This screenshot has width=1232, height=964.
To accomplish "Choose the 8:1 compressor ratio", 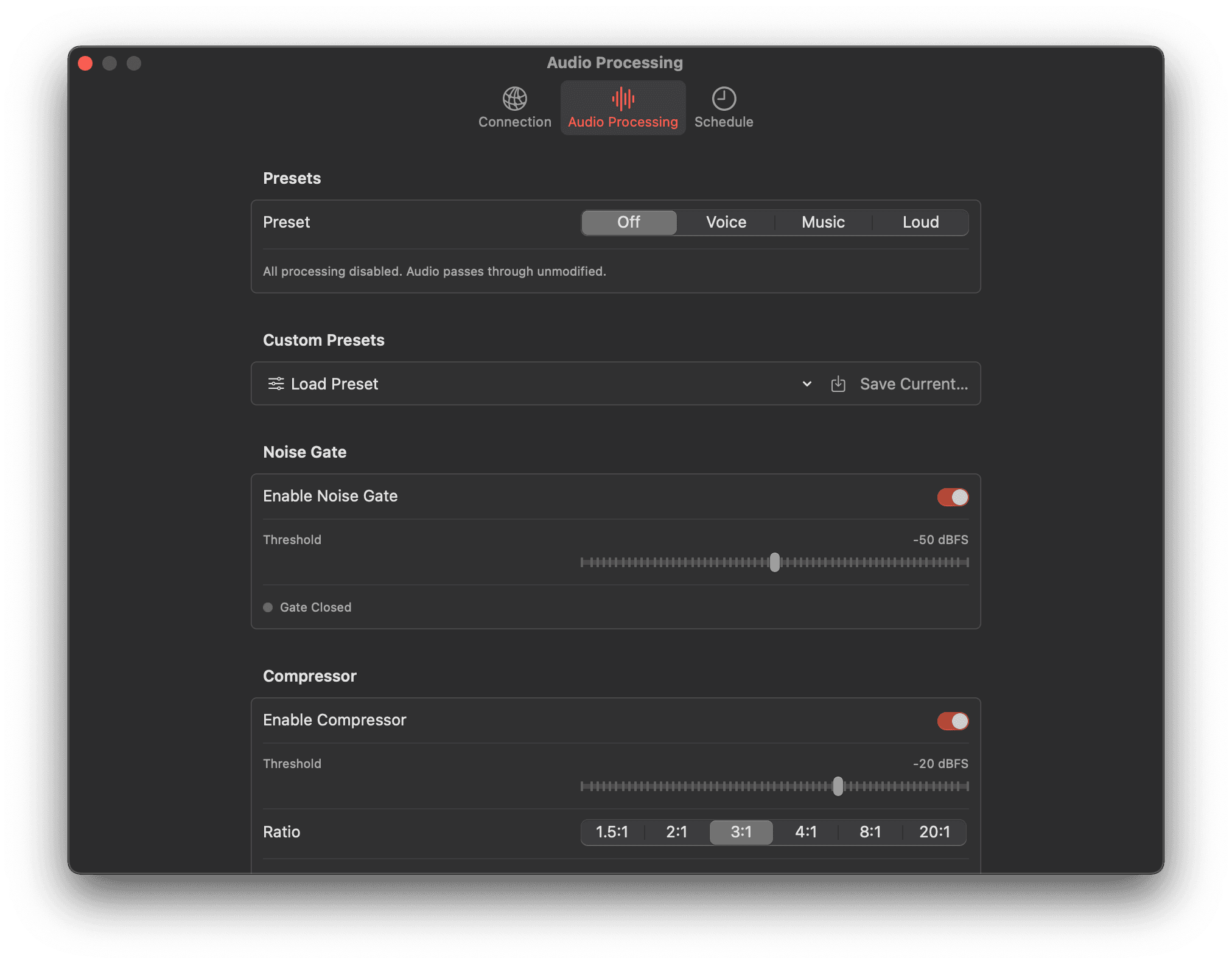I will tap(870, 832).
